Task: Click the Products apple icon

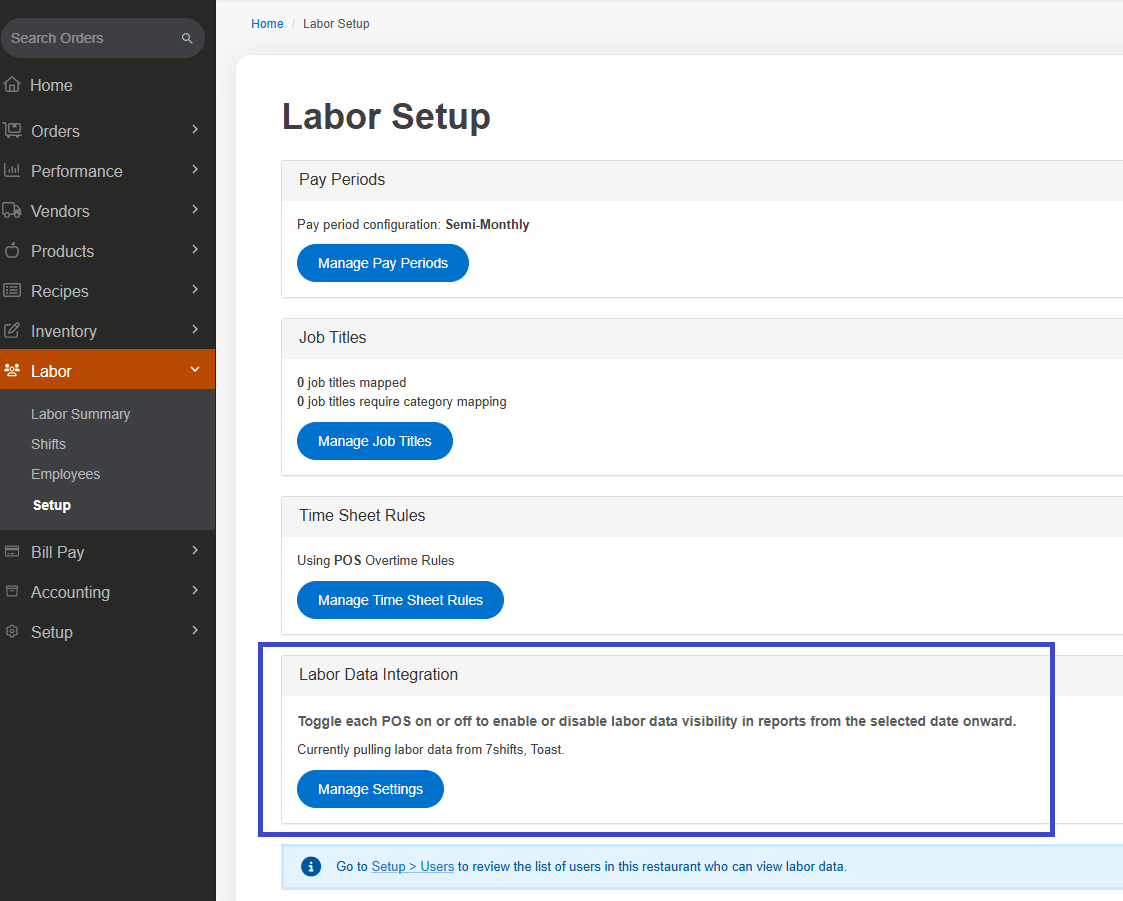Action: 13,251
